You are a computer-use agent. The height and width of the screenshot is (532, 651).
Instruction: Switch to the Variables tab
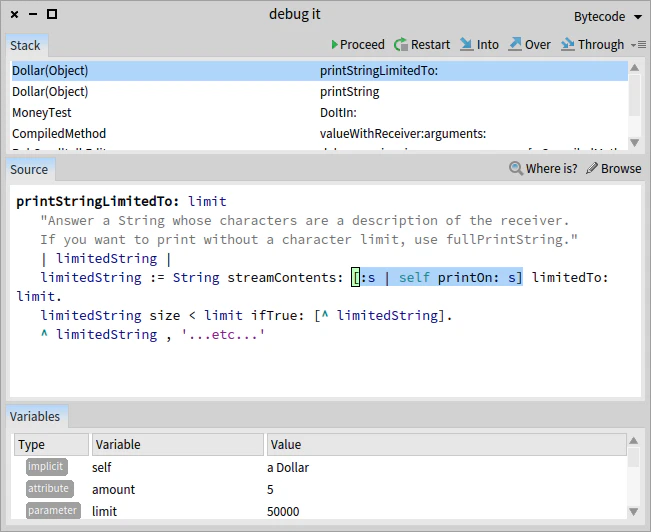click(x=35, y=417)
